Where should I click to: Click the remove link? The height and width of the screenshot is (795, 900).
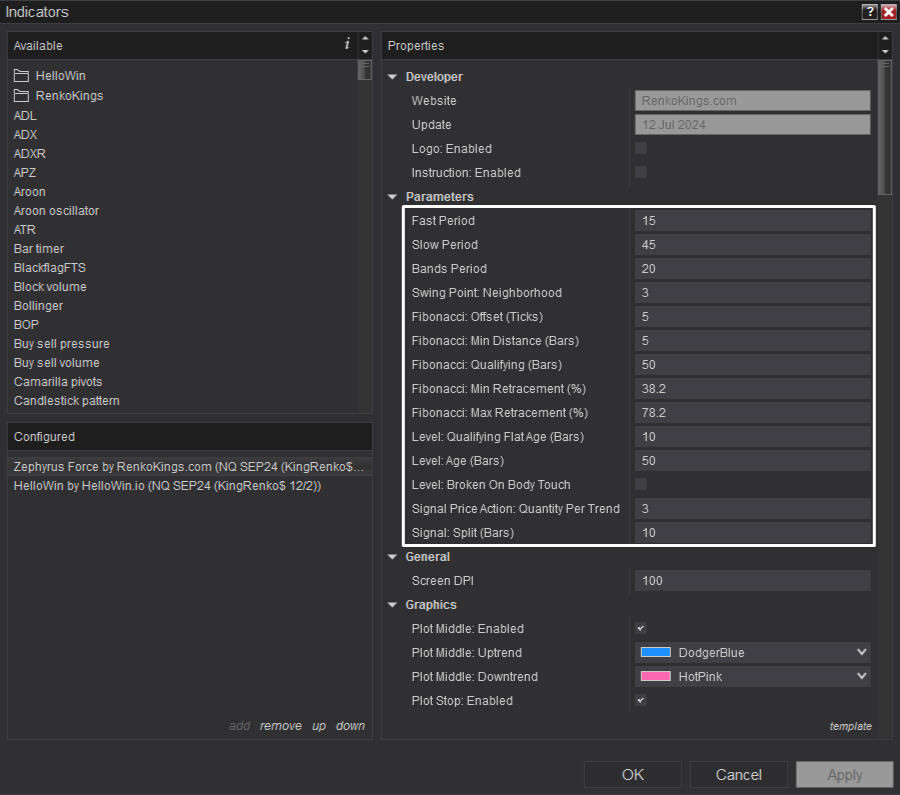tap(280, 726)
